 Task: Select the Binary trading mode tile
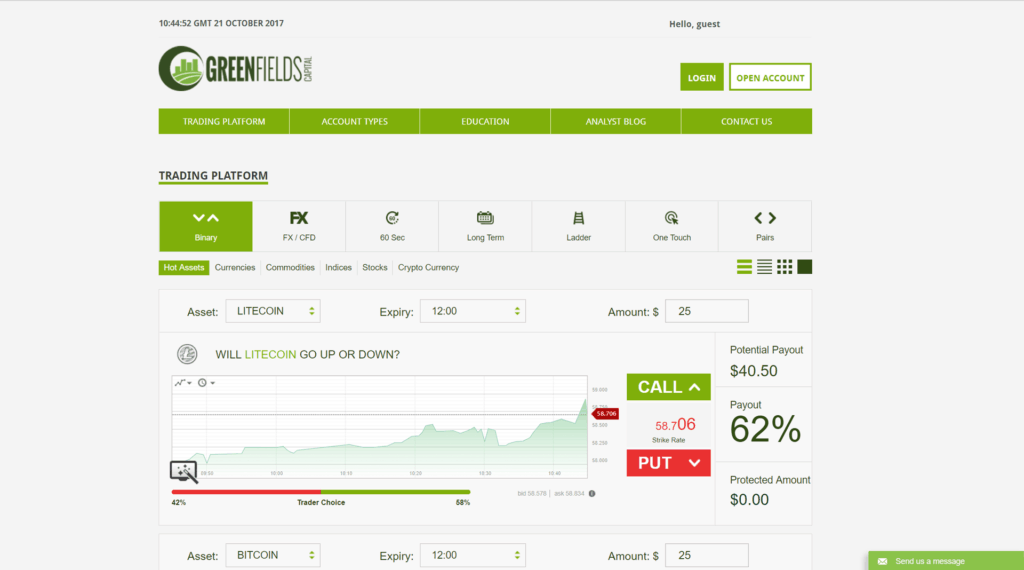206,226
